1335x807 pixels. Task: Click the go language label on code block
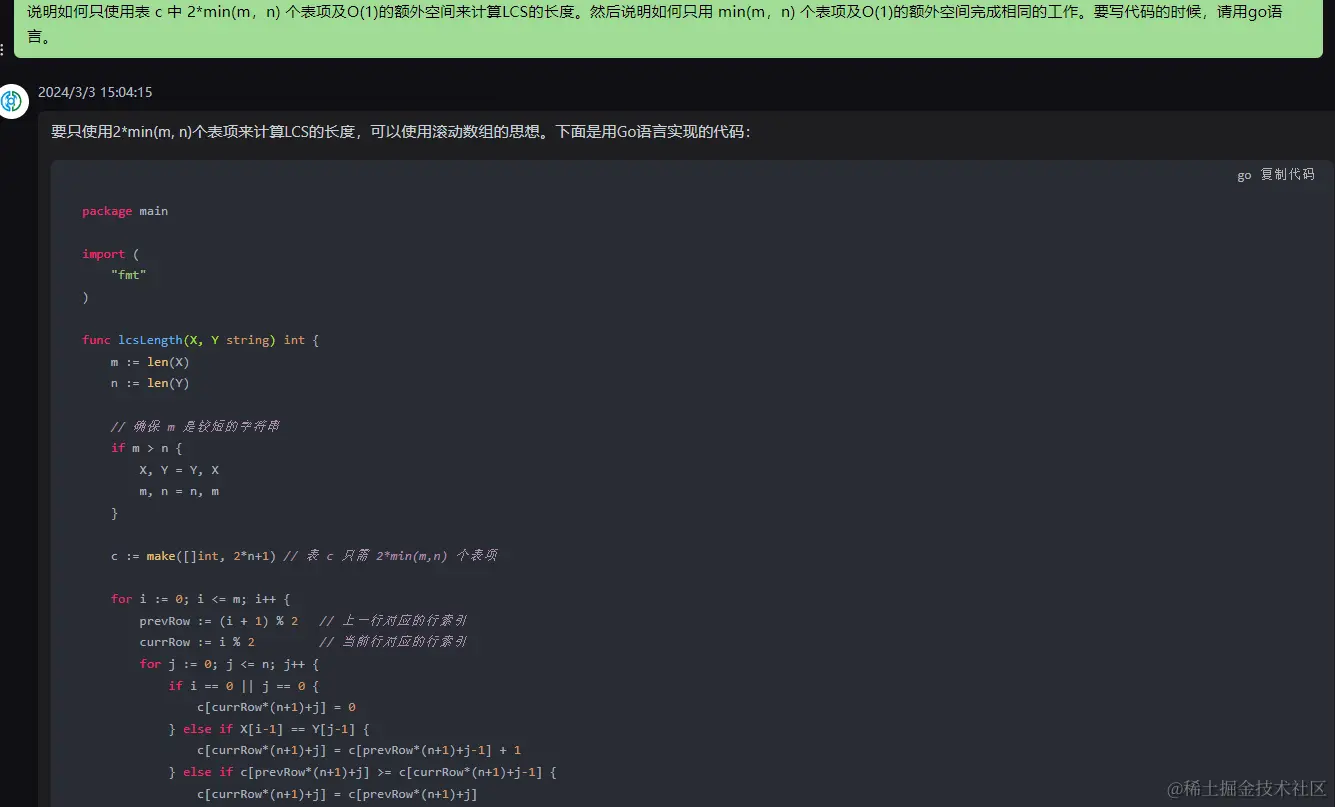coord(1244,175)
